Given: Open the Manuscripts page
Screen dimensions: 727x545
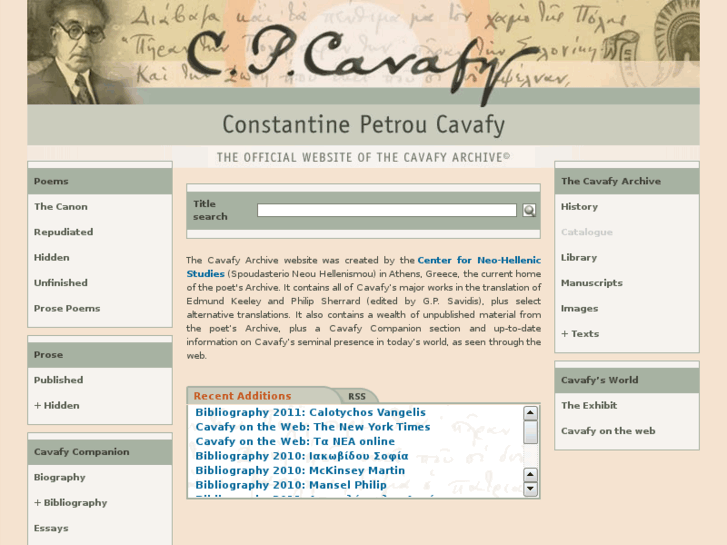Looking at the screenshot, I should tap(592, 283).
